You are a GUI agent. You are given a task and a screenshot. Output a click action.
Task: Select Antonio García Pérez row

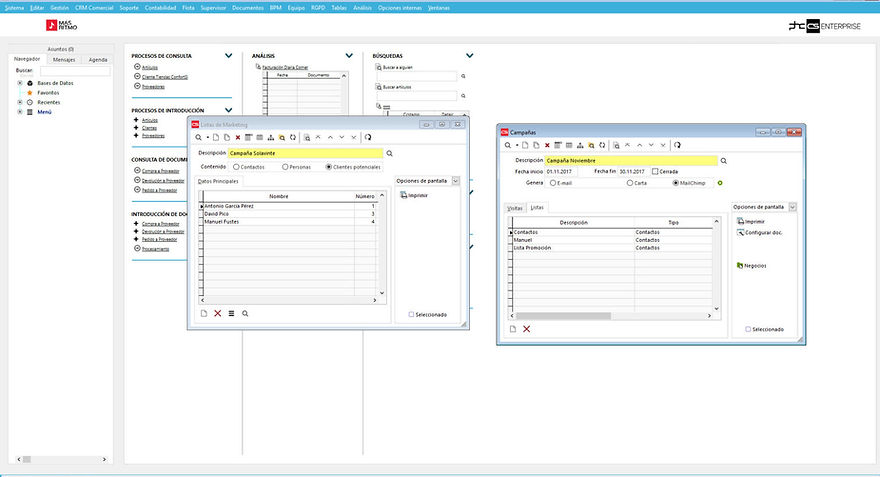point(287,207)
